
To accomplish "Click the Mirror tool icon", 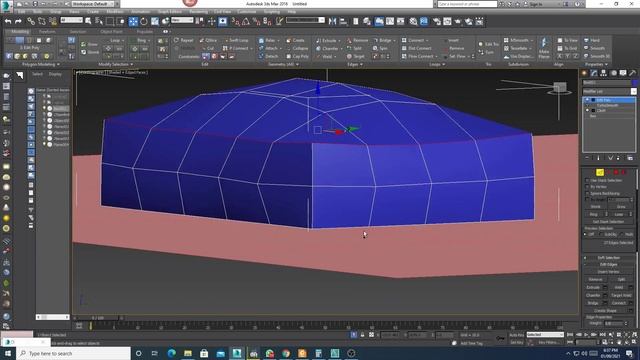I will click(x=333, y=21).
